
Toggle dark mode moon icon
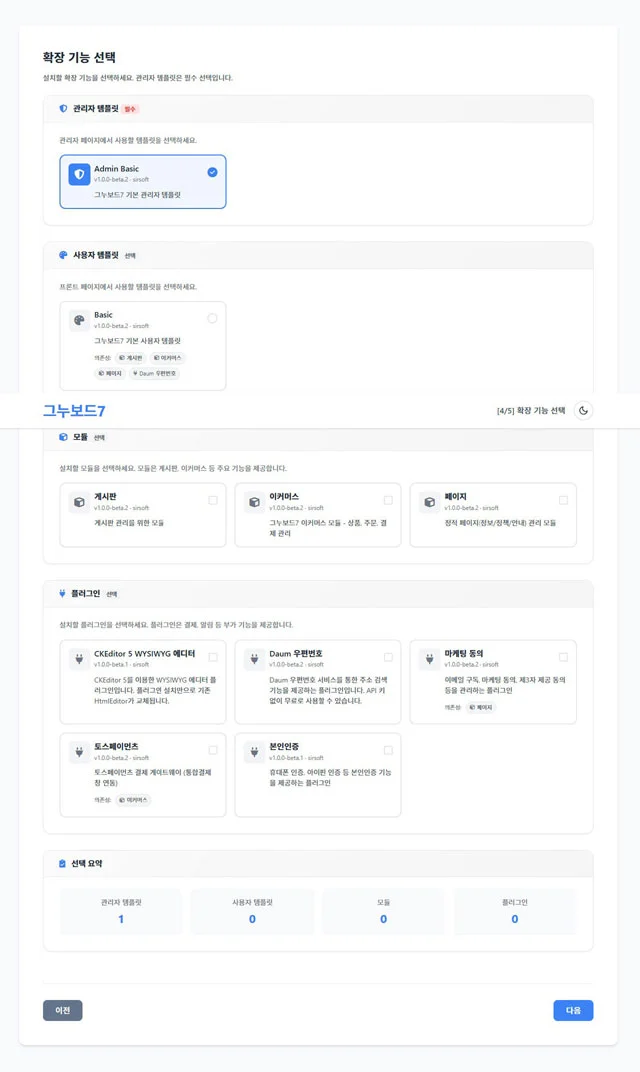tap(583, 411)
